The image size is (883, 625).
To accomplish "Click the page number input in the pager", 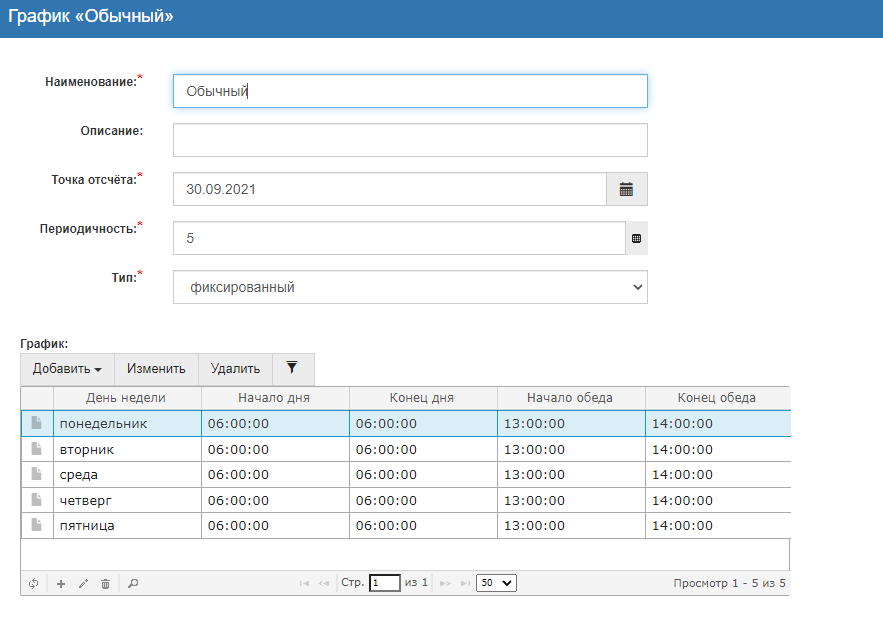I will [x=384, y=582].
